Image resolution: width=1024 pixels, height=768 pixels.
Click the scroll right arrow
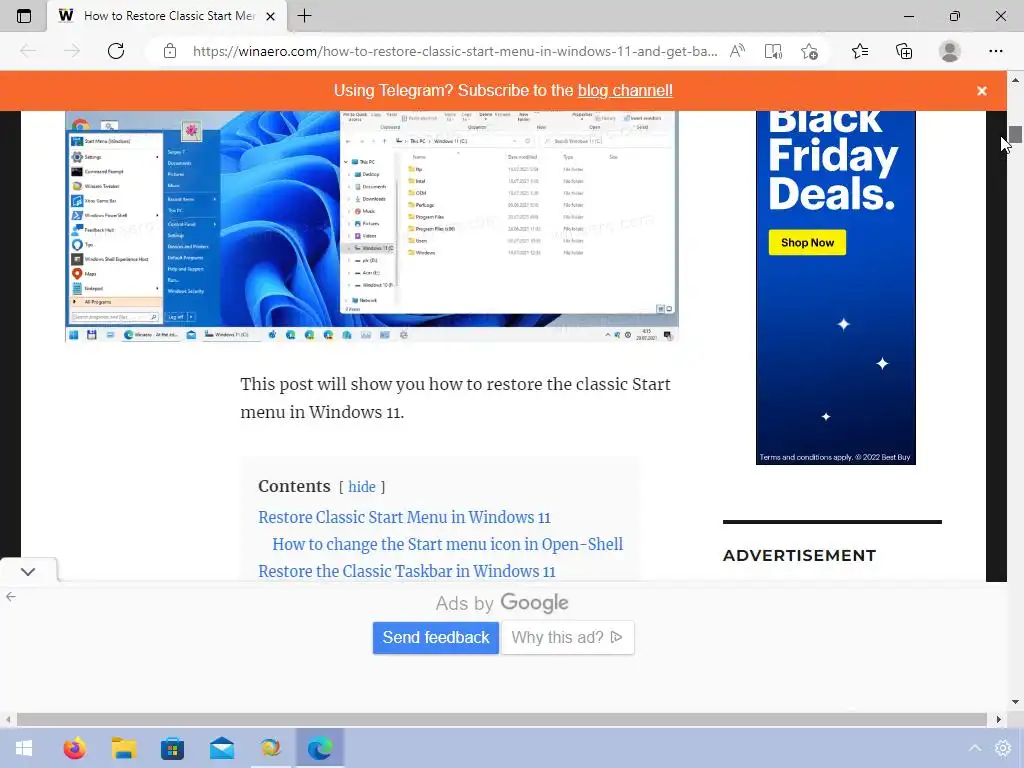click(999, 720)
